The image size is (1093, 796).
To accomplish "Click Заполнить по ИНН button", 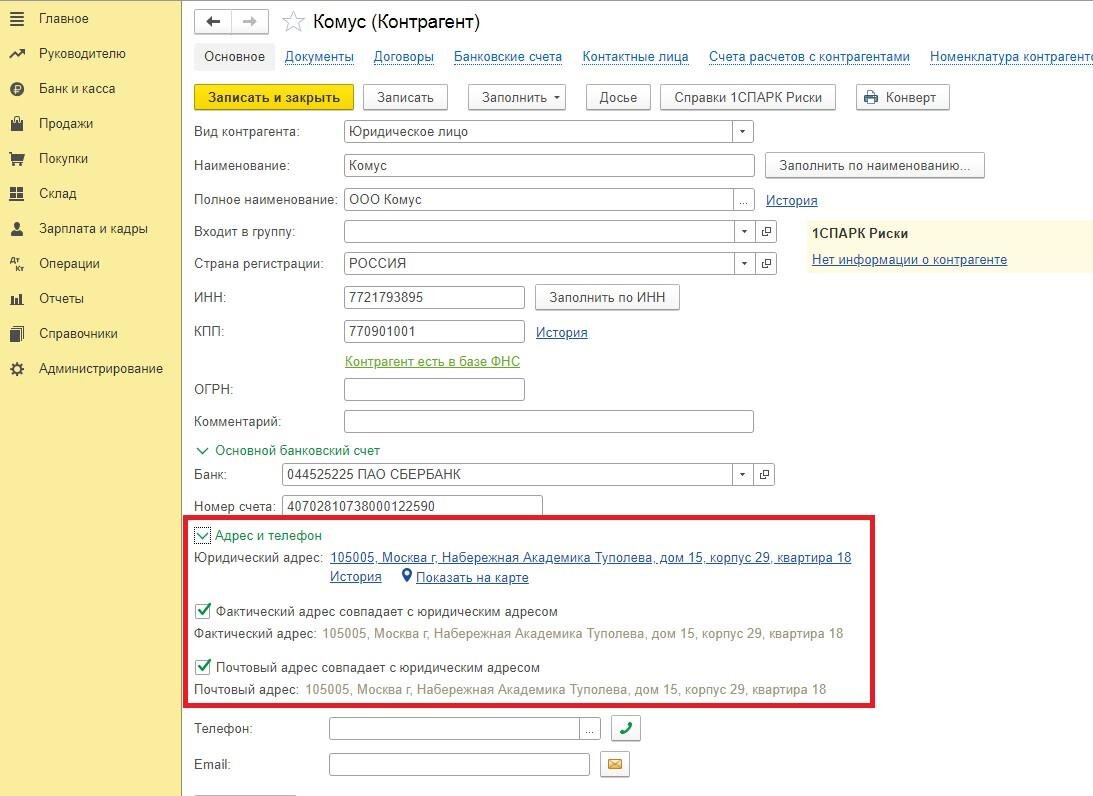I will pyautogui.click(x=607, y=298).
